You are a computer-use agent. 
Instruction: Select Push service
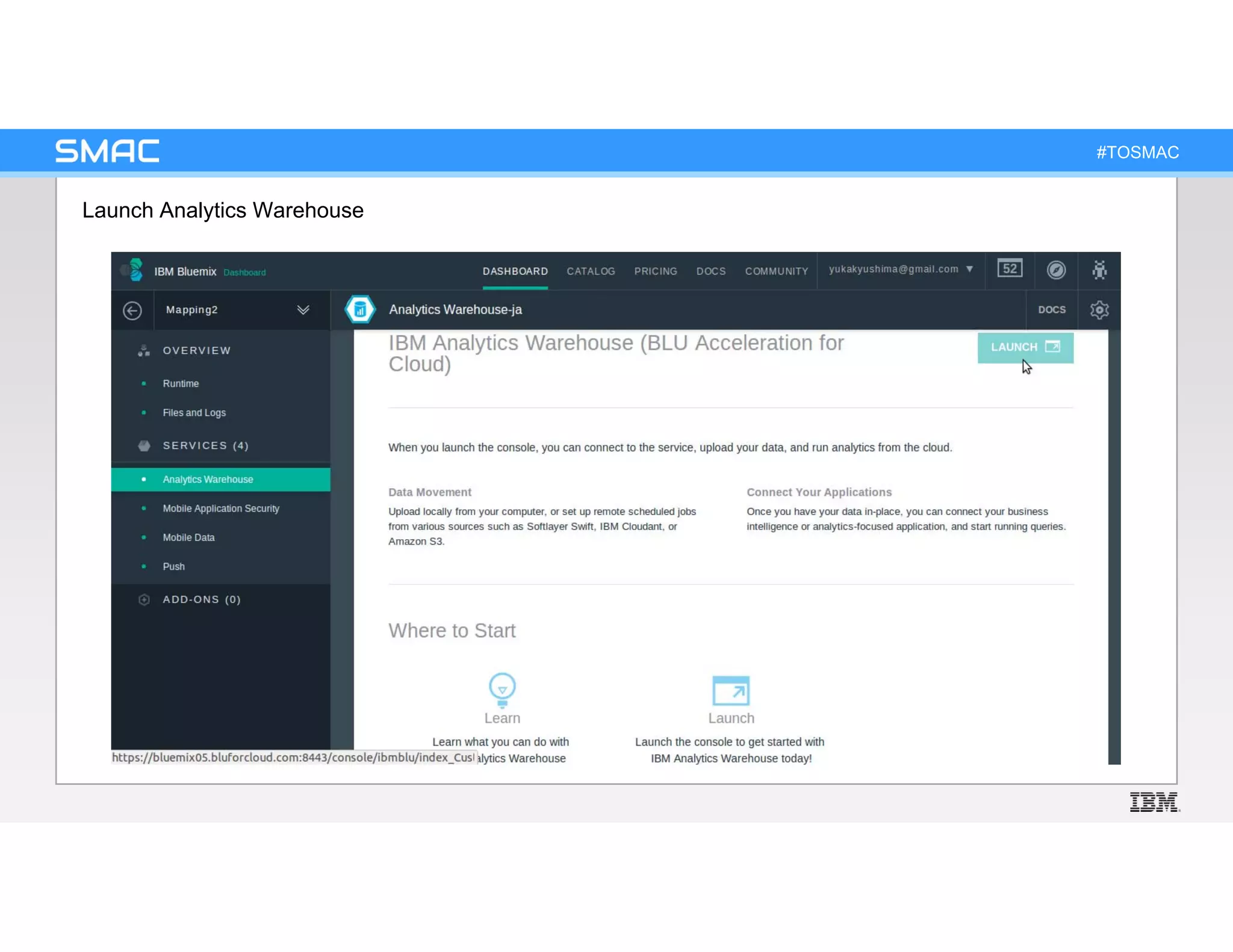click(173, 567)
